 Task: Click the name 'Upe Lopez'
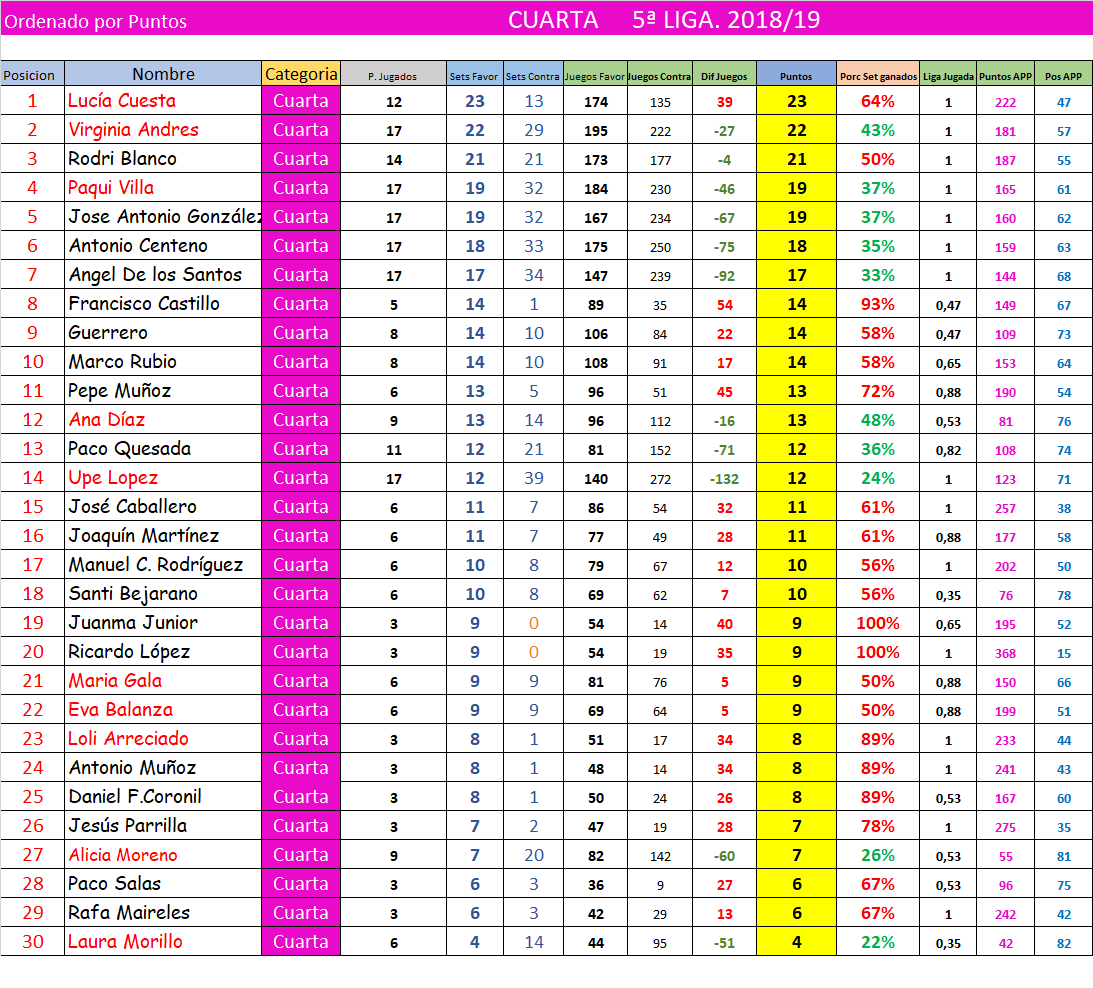click(113, 478)
